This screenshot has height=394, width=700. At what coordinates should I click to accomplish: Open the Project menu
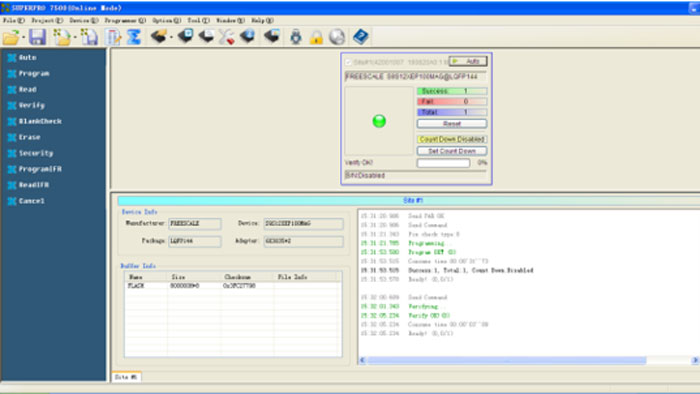[47, 21]
